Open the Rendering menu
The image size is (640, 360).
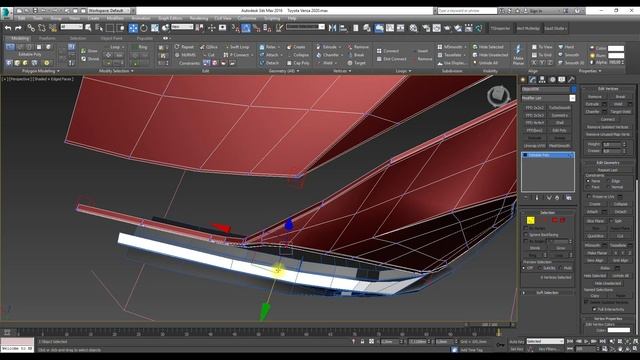199,18
